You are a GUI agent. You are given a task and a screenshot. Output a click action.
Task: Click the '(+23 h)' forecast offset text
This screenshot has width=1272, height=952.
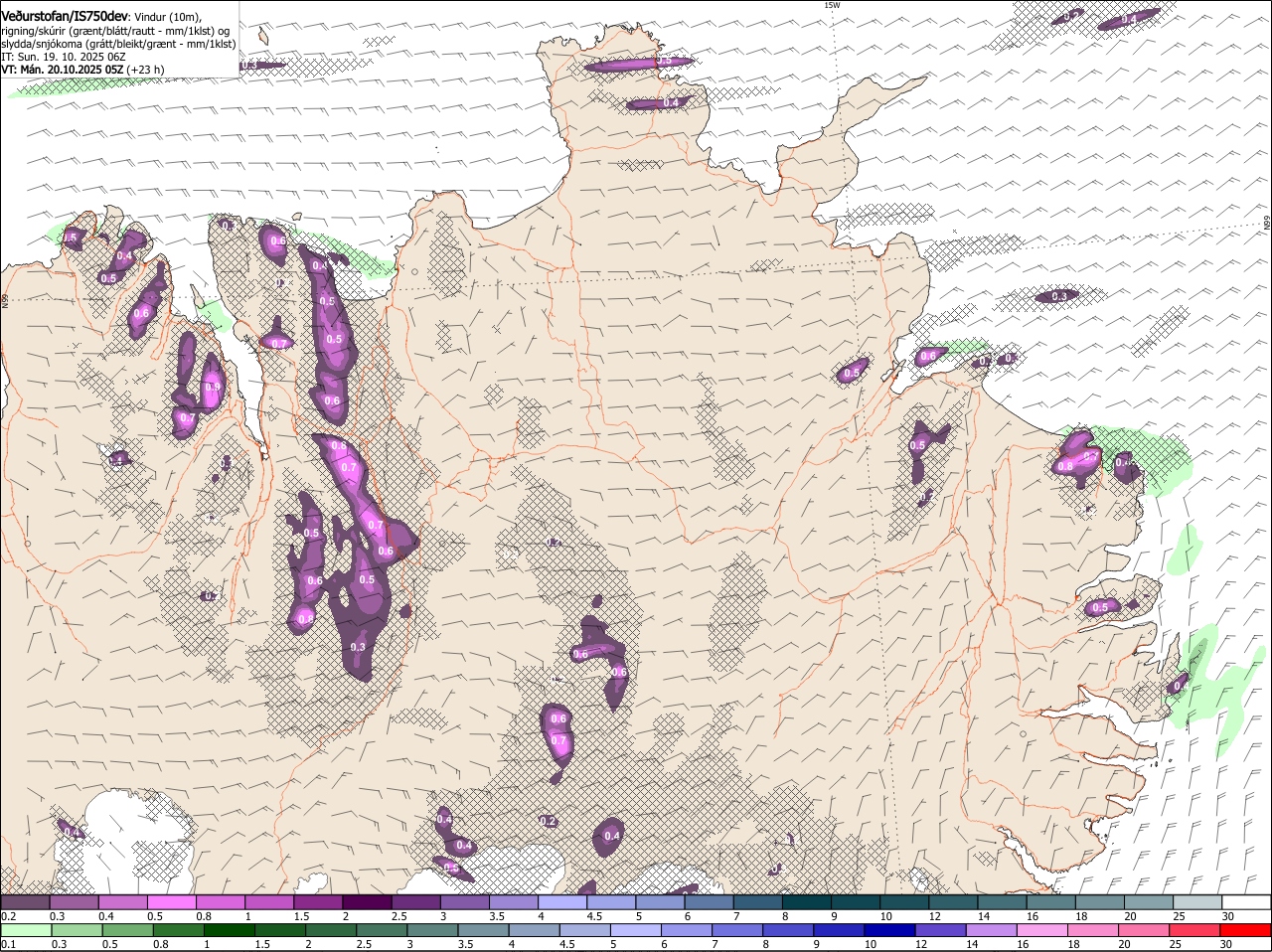point(146,70)
